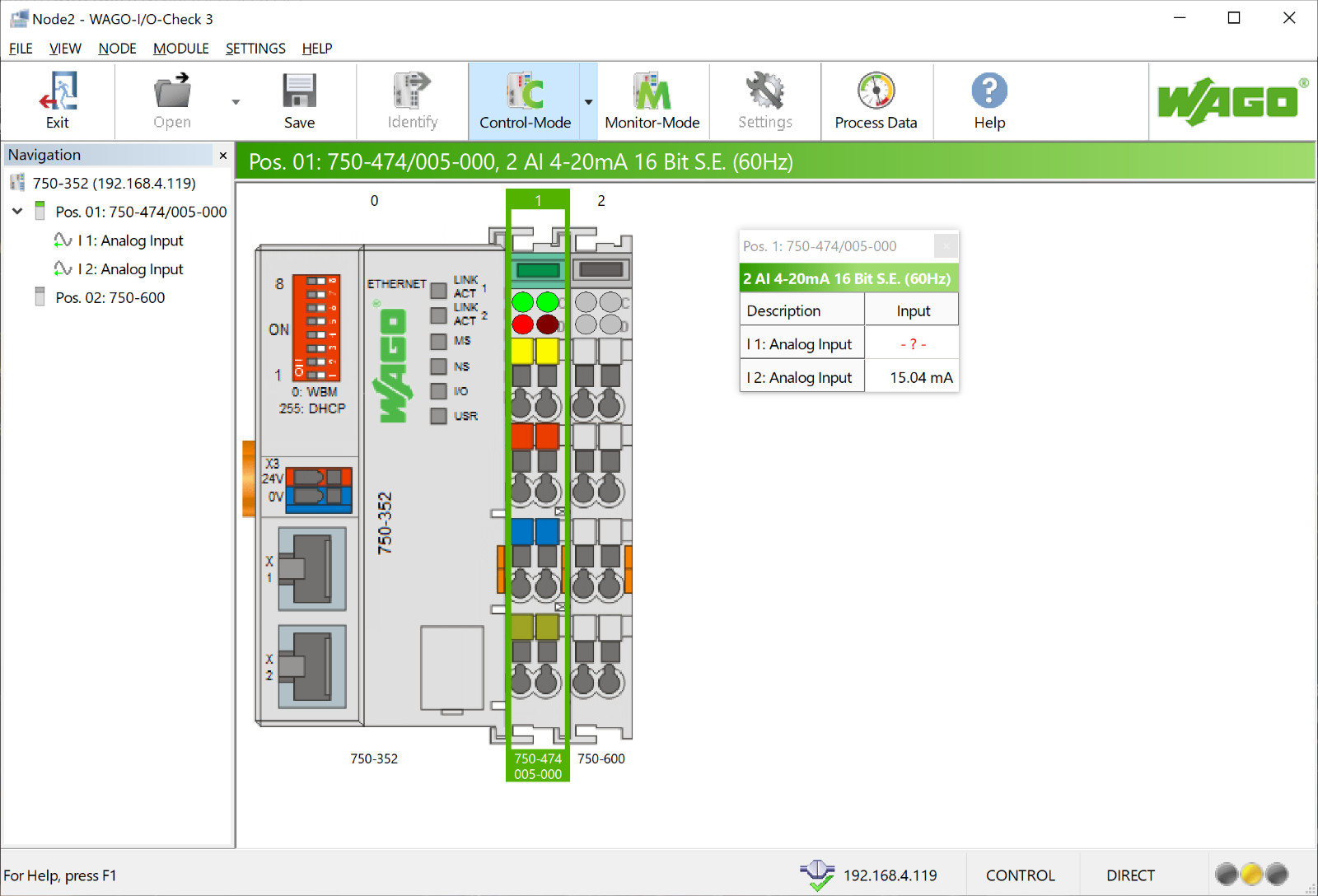Image resolution: width=1318 pixels, height=896 pixels.
Task: Click the 750-474 005-000 label under module
Action: 538,766
